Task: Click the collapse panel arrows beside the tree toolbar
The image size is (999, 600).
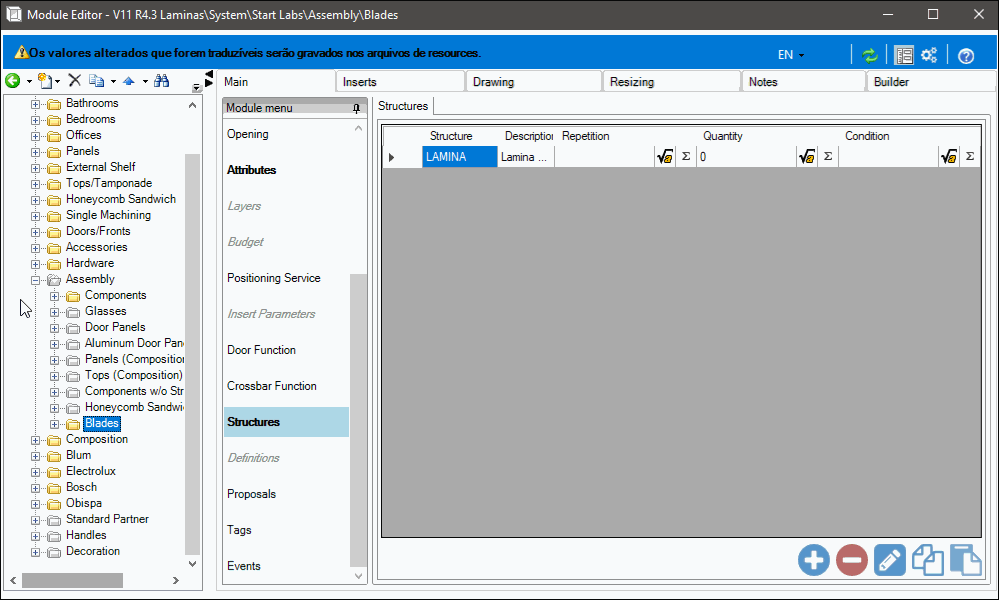Action: click(x=208, y=79)
